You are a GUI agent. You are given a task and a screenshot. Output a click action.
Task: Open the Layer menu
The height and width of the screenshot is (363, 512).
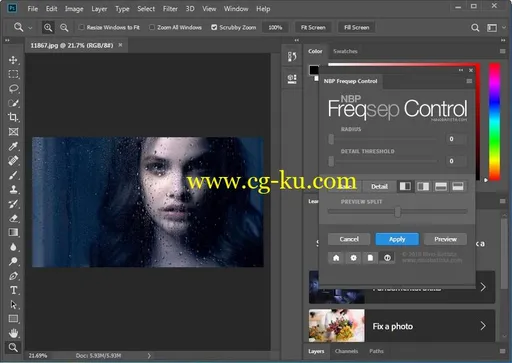[99, 9]
